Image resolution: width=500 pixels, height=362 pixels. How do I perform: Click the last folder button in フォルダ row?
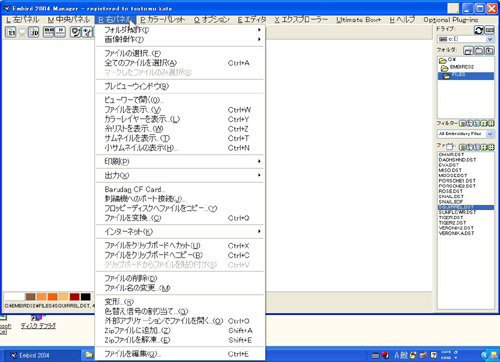[x=489, y=51]
